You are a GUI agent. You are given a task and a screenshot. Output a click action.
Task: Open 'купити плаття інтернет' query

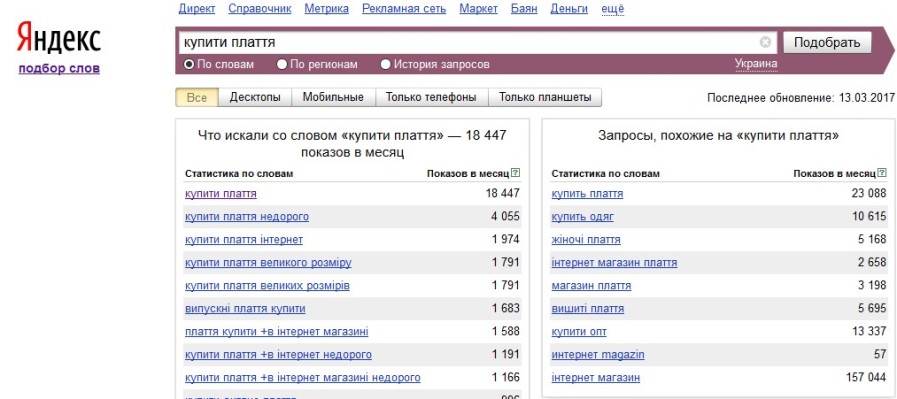tap(244, 239)
